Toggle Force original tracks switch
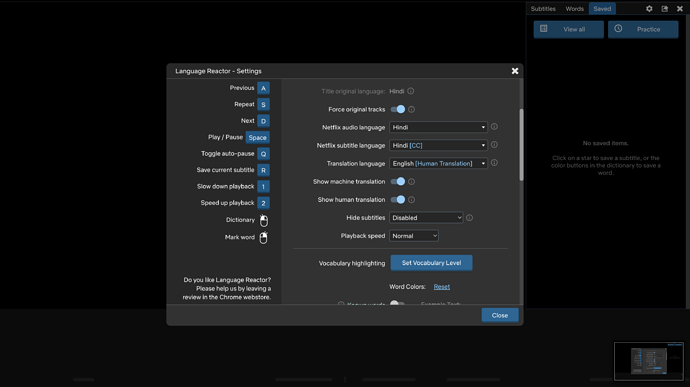This screenshot has height=387, width=690. point(398,109)
